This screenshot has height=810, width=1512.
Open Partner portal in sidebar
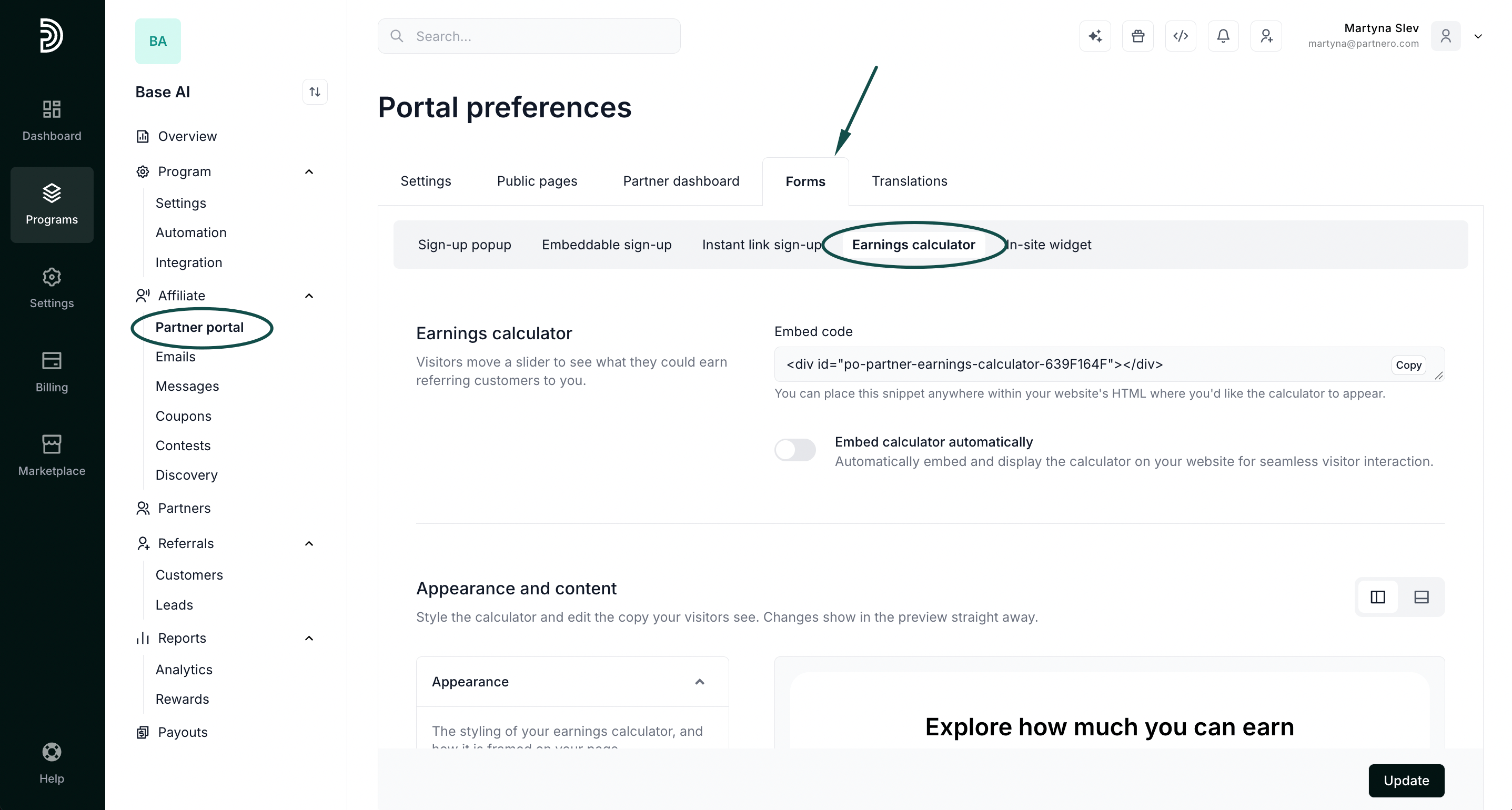[199, 328]
